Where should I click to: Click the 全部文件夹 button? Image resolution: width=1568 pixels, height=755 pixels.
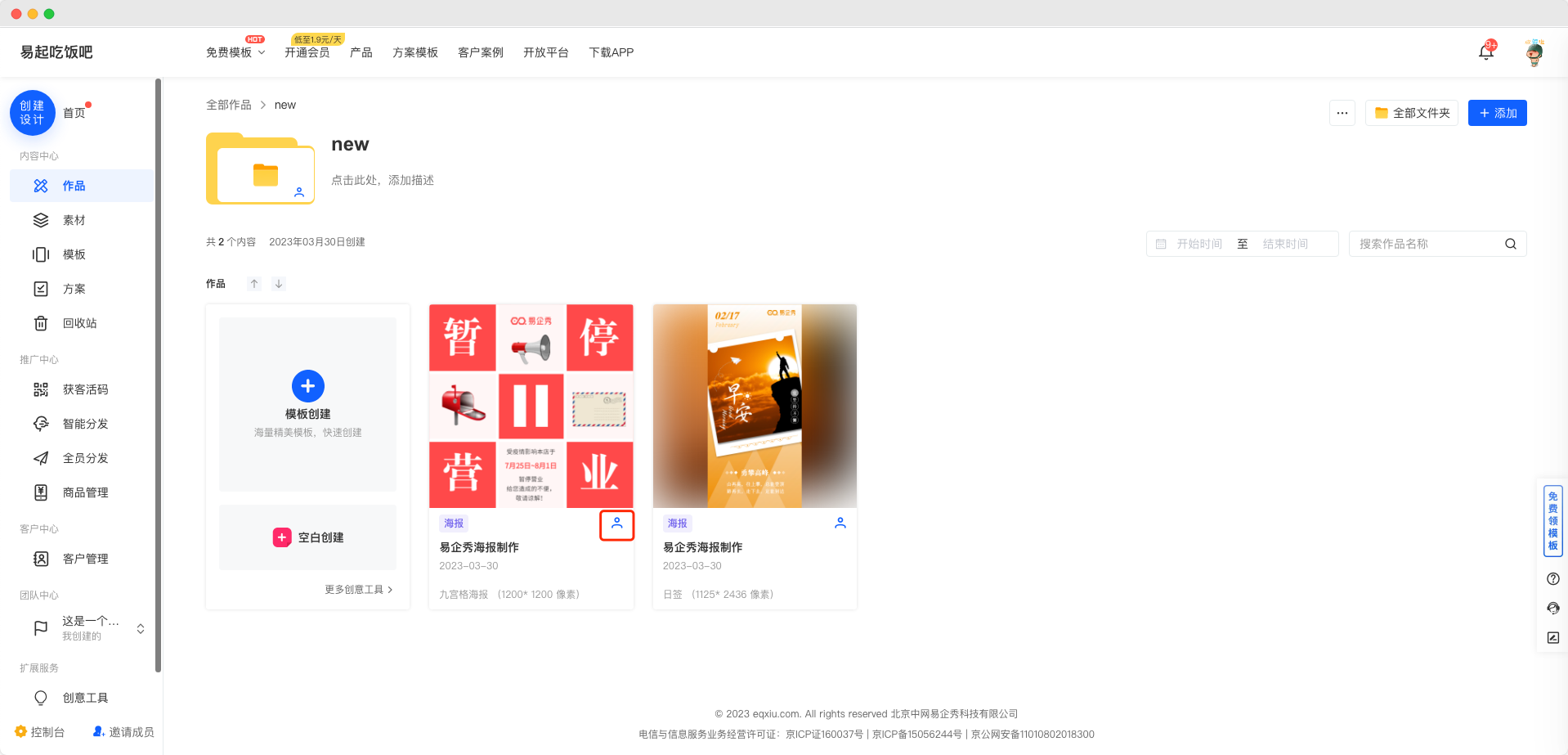tap(1411, 113)
